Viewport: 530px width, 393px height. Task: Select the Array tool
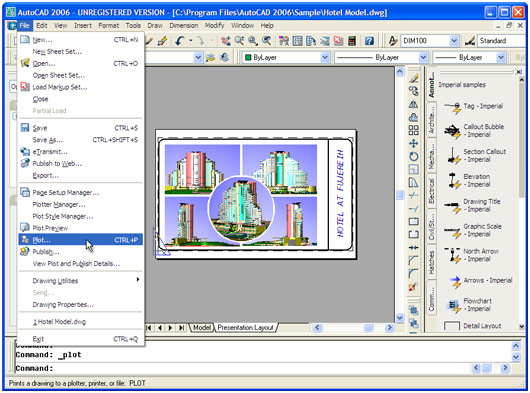pyautogui.click(x=414, y=130)
